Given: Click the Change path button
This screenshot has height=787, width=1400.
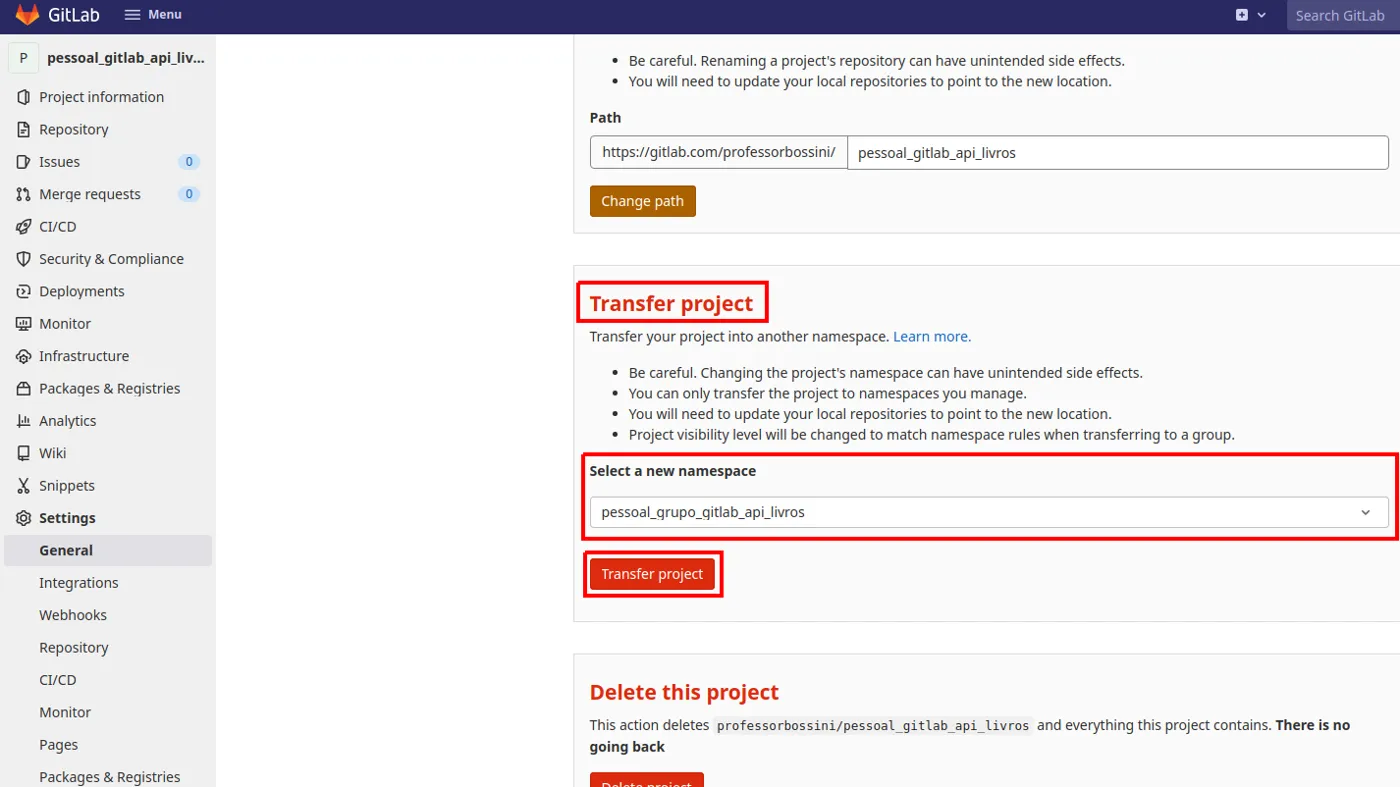Looking at the screenshot, I should click(643, 201).
